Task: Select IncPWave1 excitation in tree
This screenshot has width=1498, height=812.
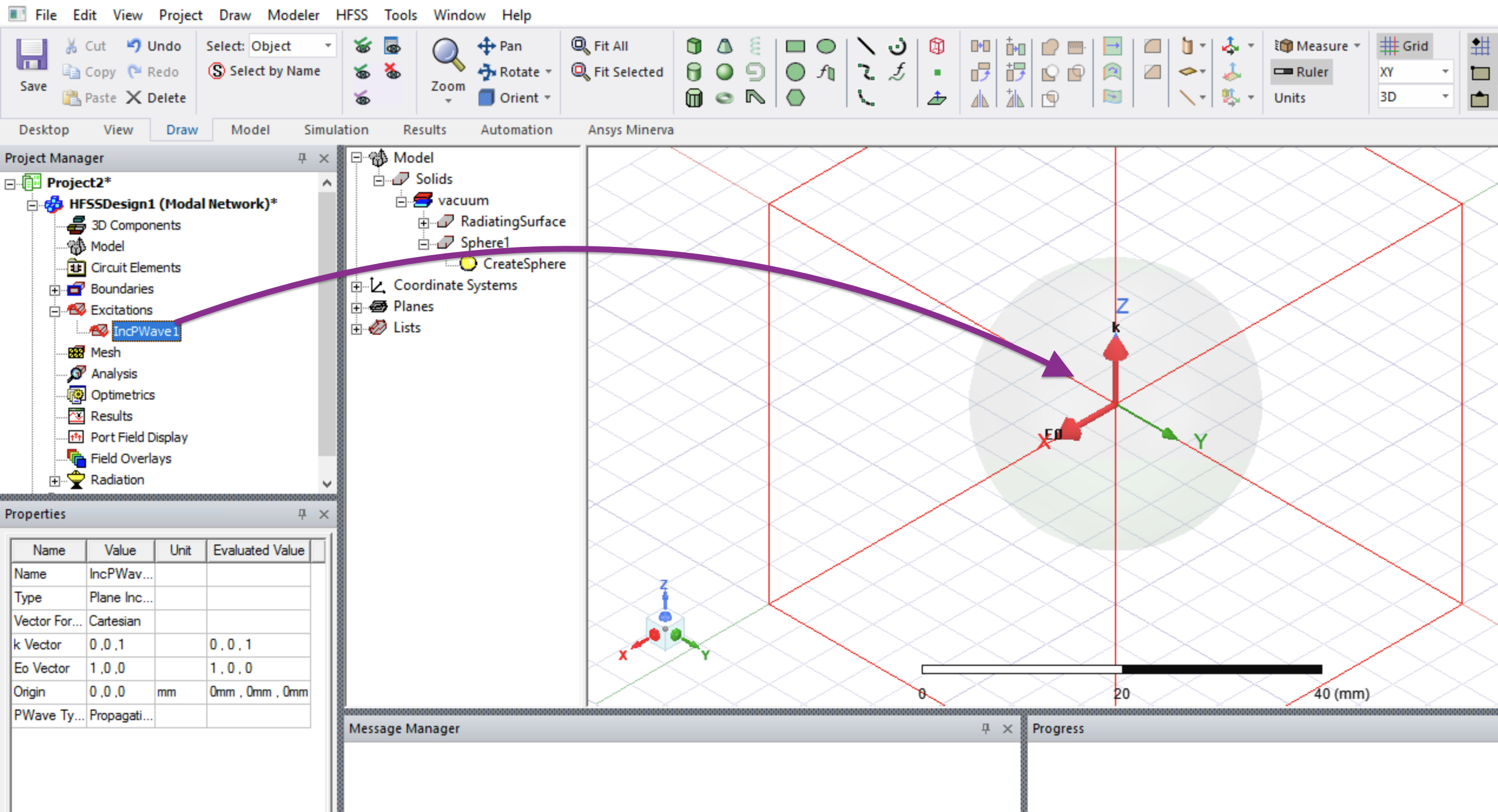Action: 146,331
